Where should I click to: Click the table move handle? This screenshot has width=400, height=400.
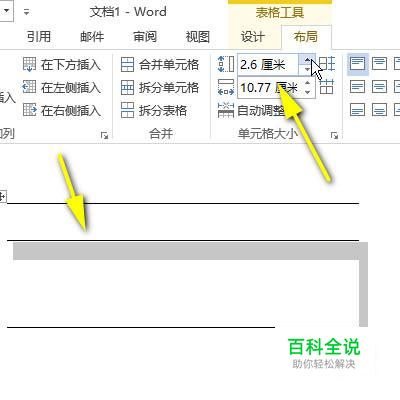point(2,196)
